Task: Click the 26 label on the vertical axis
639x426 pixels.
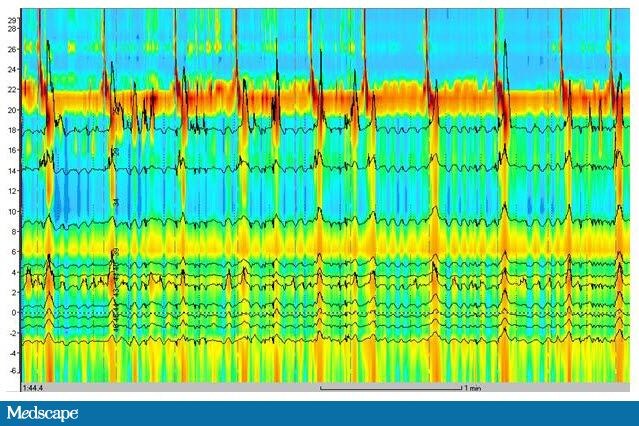Action: click(12, 49)
